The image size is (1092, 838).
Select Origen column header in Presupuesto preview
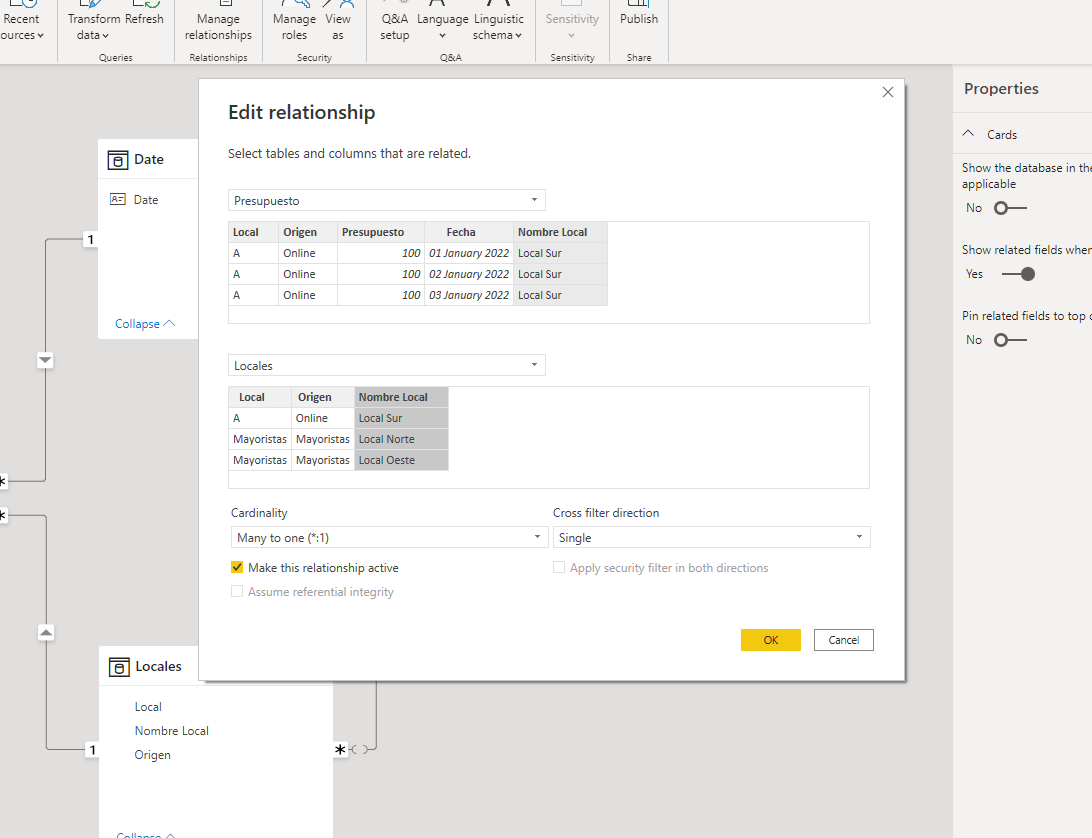pyautogui.click(x=308, y=232)
